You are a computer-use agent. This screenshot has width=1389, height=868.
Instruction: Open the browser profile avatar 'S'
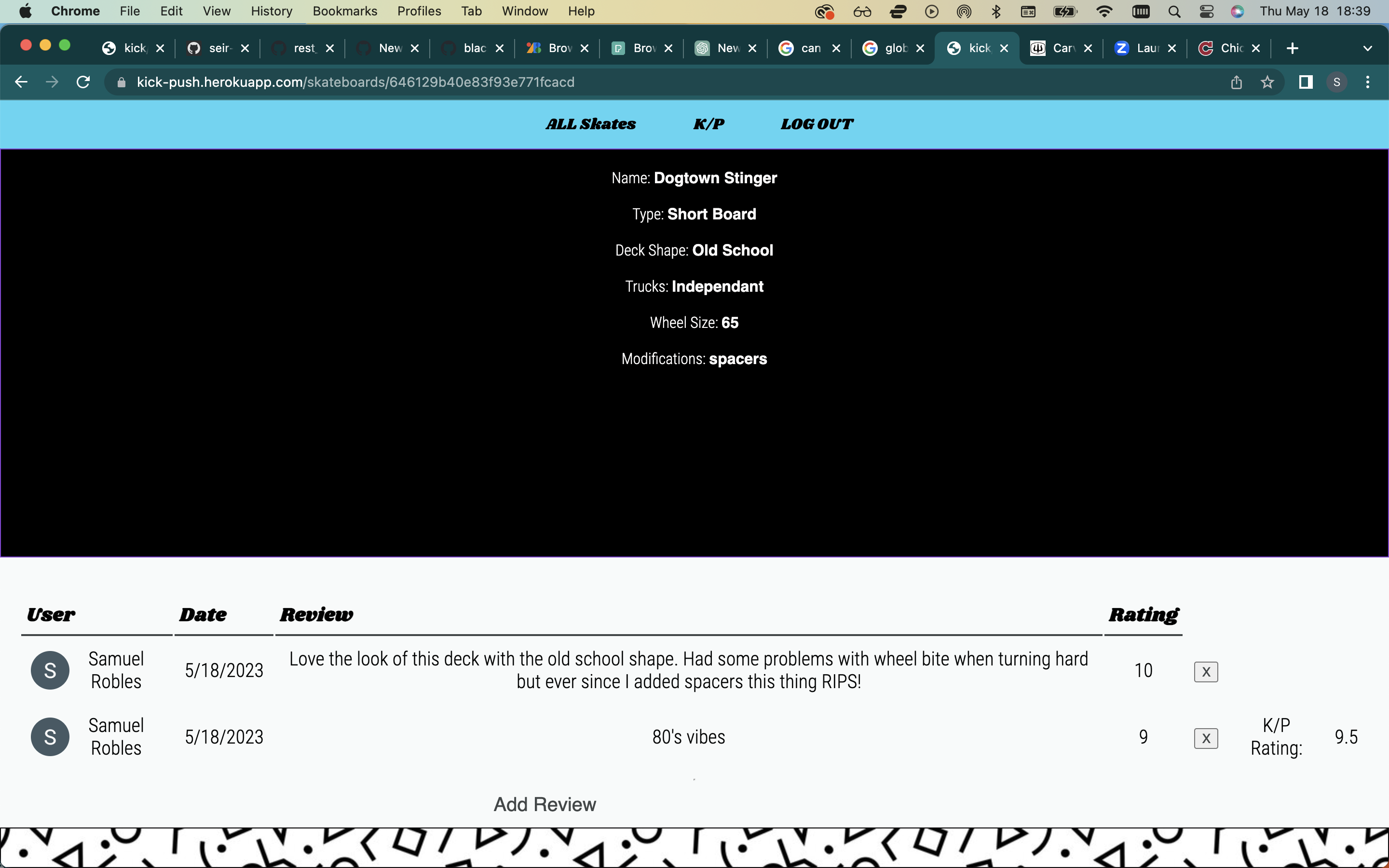1336,81
